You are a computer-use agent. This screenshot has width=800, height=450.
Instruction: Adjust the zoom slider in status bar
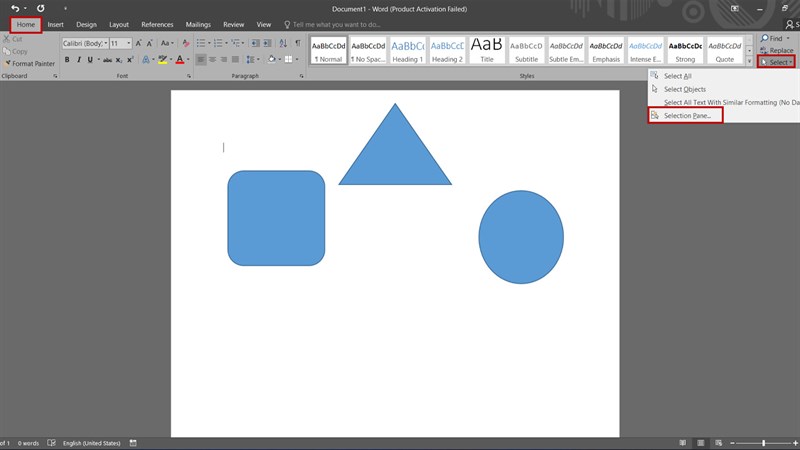tap(763, 443)
